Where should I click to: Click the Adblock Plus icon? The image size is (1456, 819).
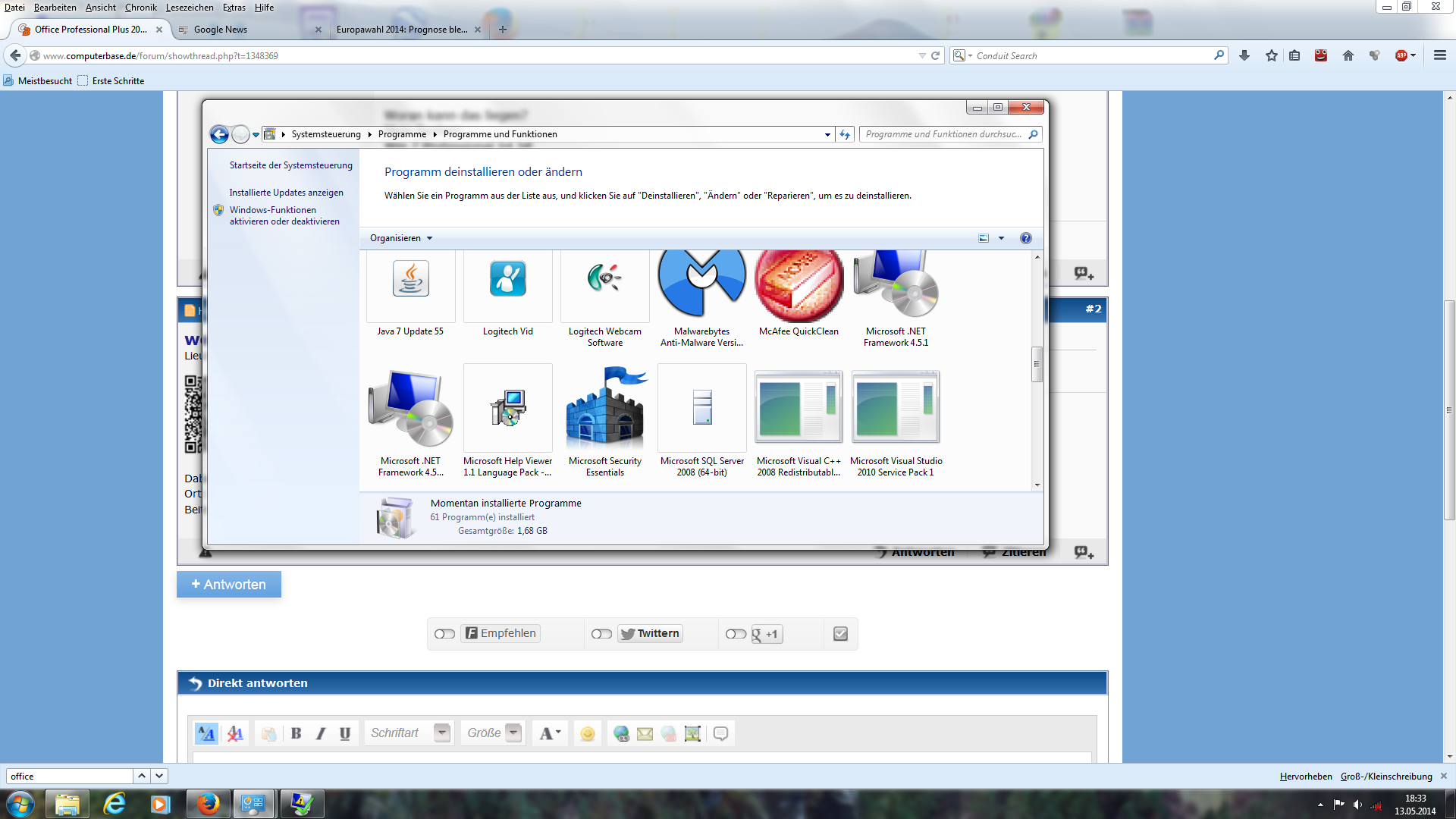1401,55
